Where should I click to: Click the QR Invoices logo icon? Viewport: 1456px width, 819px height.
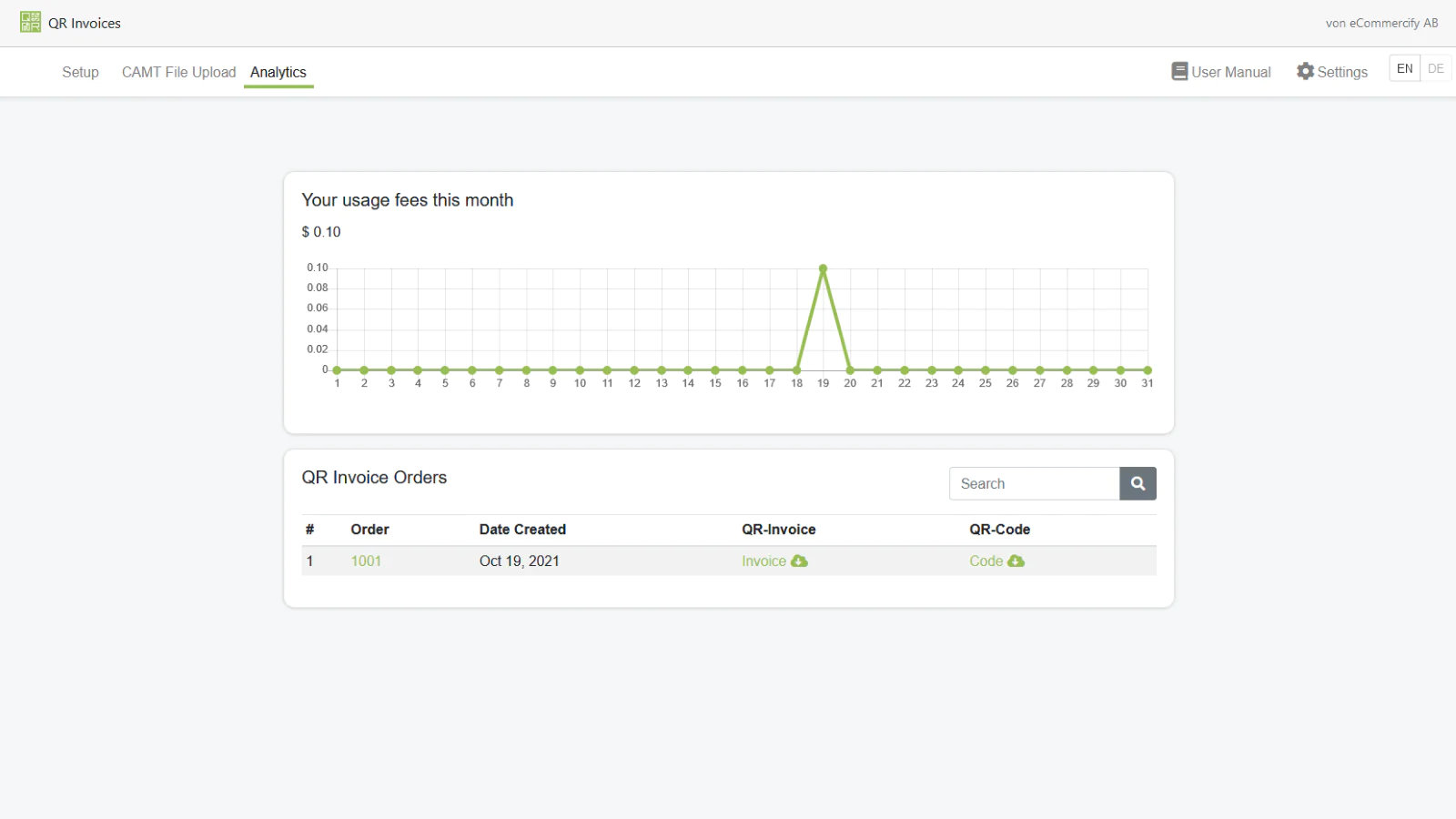coord(30,22)
